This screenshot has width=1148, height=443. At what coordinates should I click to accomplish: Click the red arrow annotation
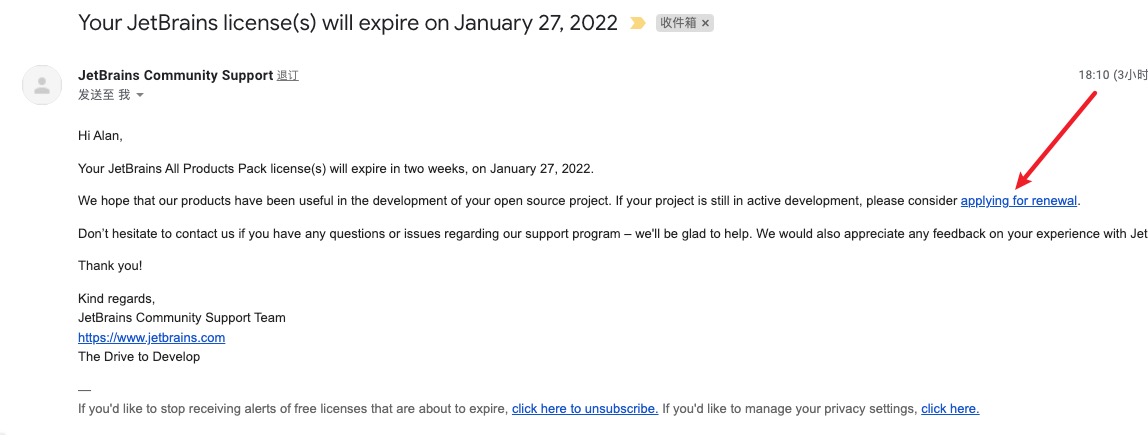1056,139
